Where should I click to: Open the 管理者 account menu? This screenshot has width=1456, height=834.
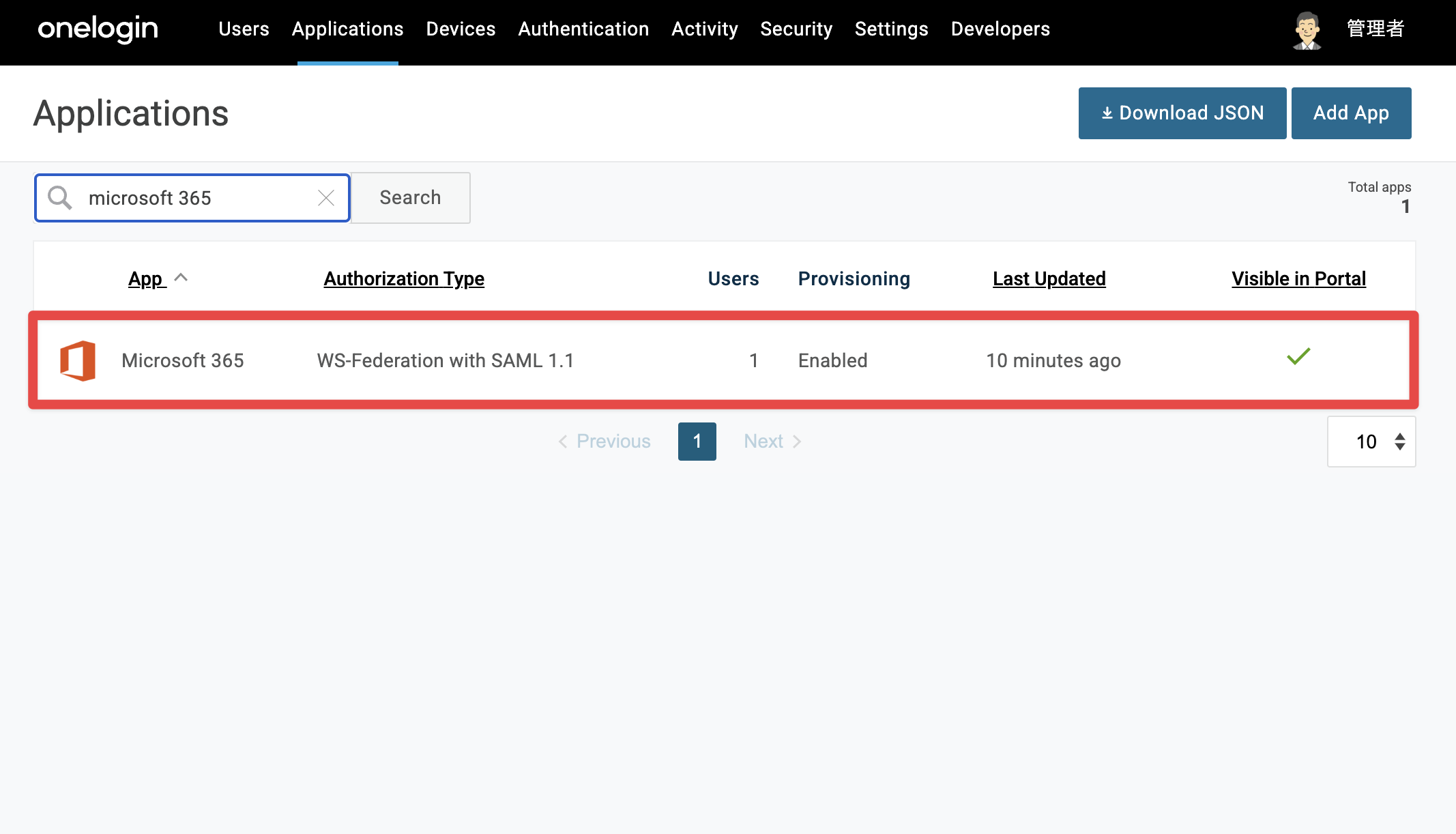[x=1375, y=29]
